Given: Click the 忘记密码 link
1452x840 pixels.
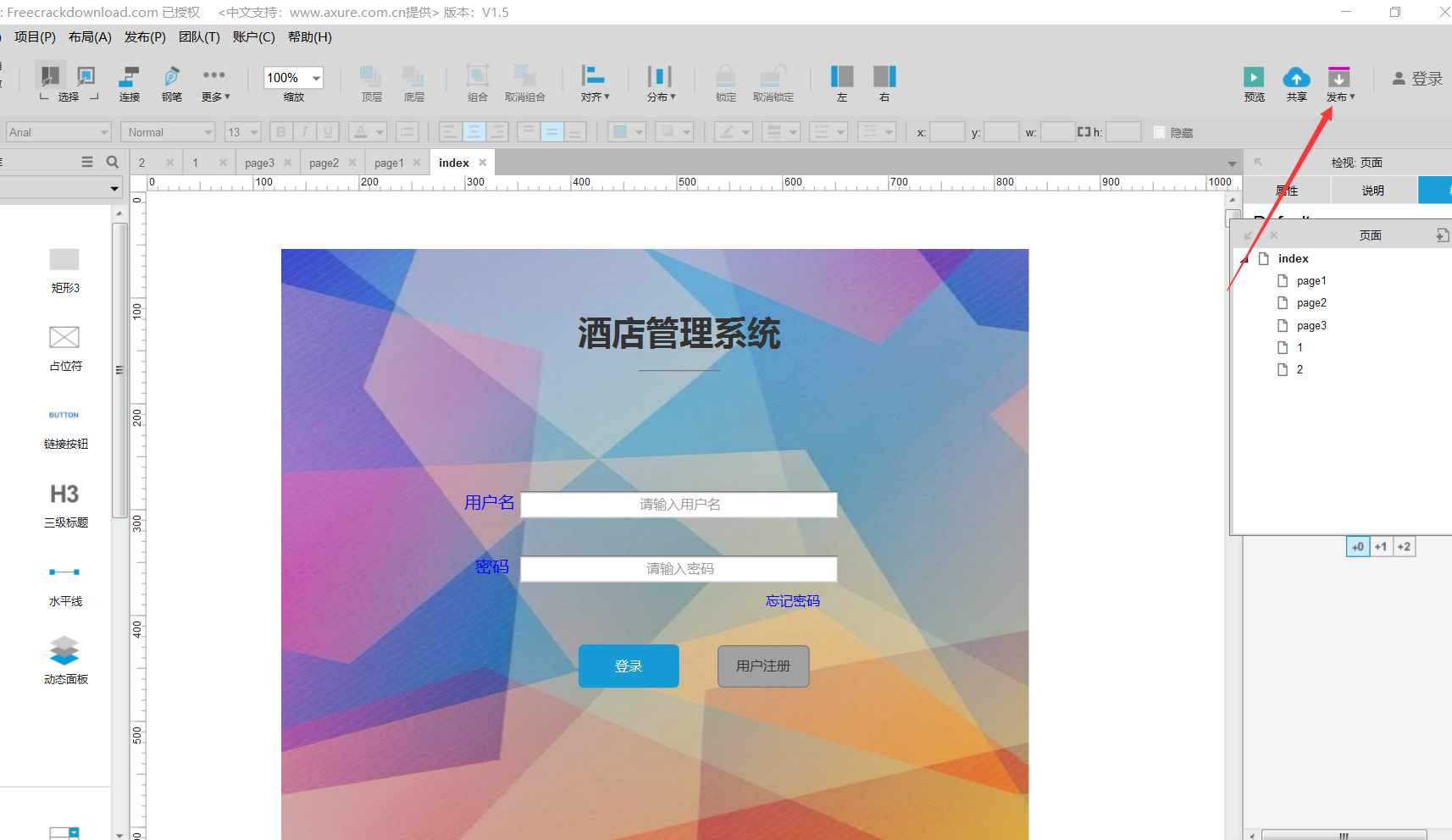Looking at the screenshot, I should [x=792, y=600].
